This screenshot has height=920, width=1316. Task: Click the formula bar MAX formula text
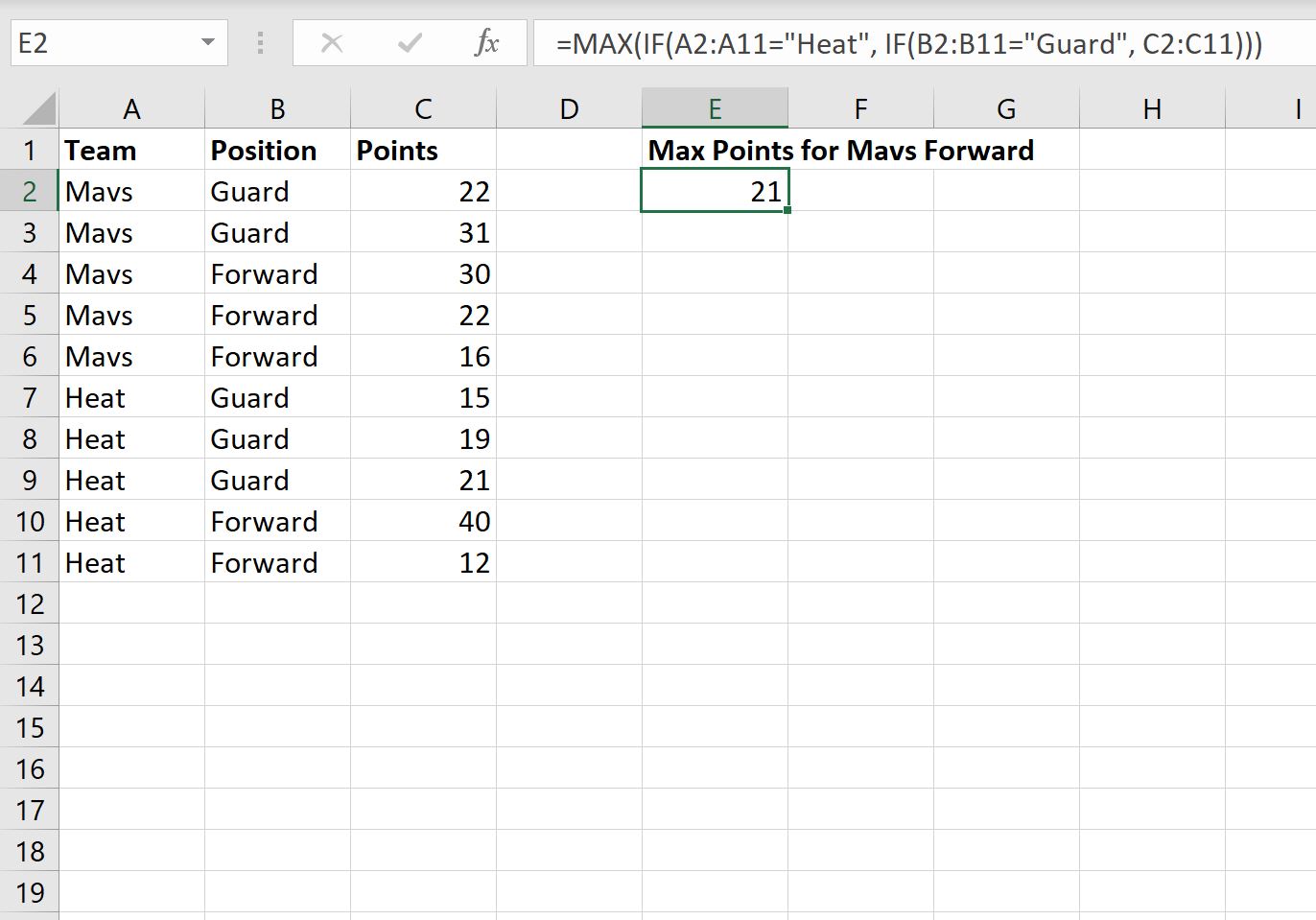[908, 43]
